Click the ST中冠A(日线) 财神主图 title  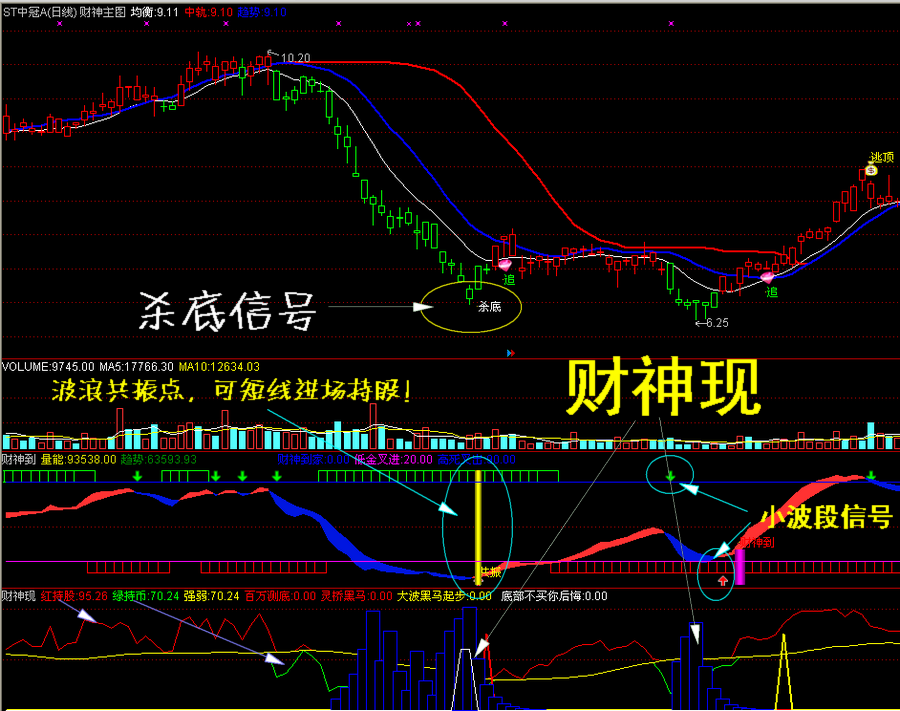pyautogui.click(x=64, y=12)
